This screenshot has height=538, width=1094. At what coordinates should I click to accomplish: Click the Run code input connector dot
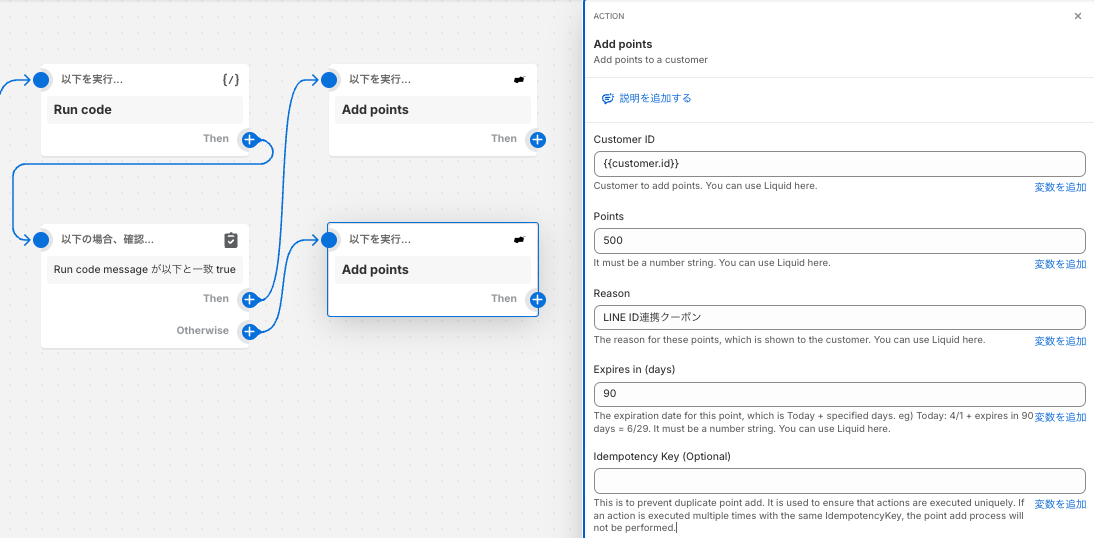(x=41, y=80)
